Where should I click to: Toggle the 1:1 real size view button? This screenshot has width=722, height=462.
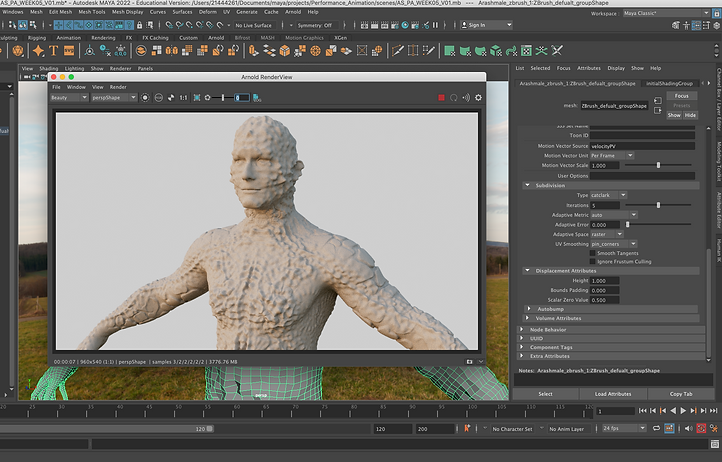[x=183, y=98]
